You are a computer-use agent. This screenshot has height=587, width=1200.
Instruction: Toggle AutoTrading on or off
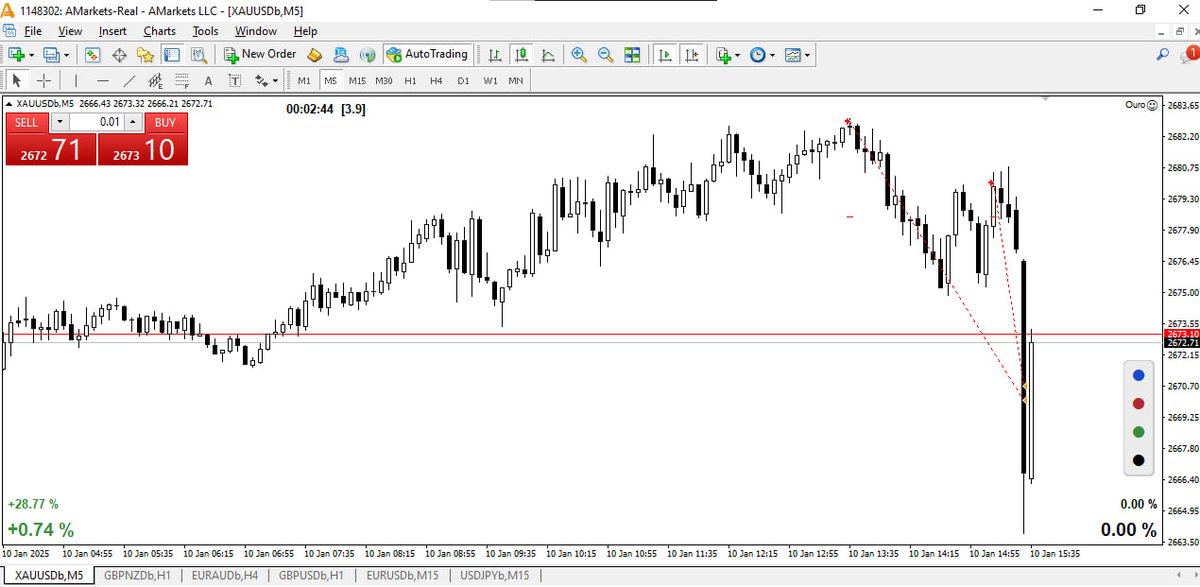click(x=428, y=54)
